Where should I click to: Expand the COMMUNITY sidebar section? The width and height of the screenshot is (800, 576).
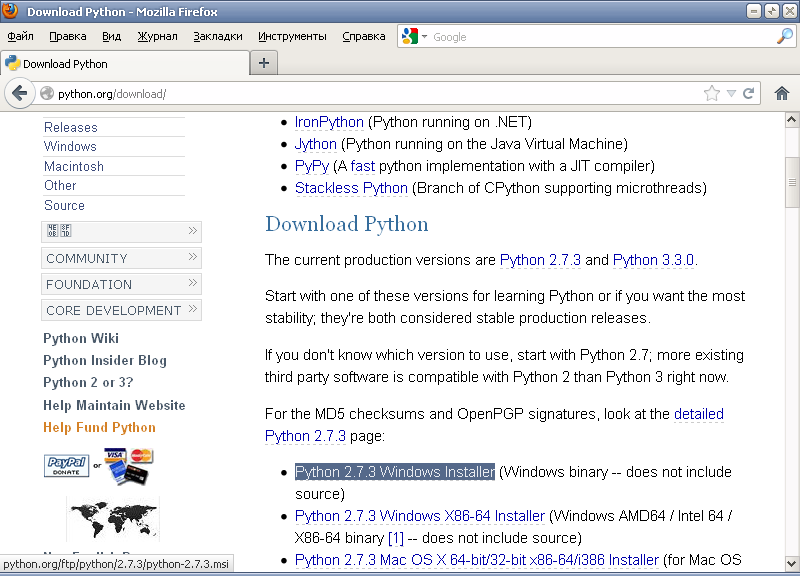(x=121, y=258)
